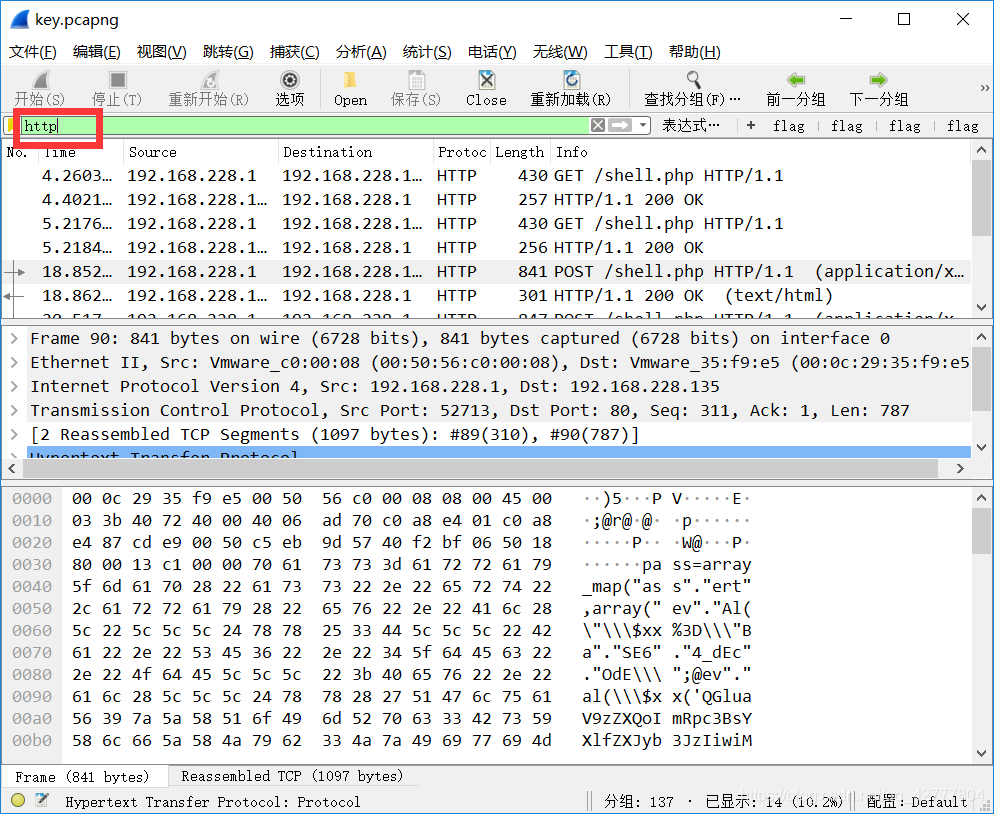Sort by the Source column header

tap(200, 152)
